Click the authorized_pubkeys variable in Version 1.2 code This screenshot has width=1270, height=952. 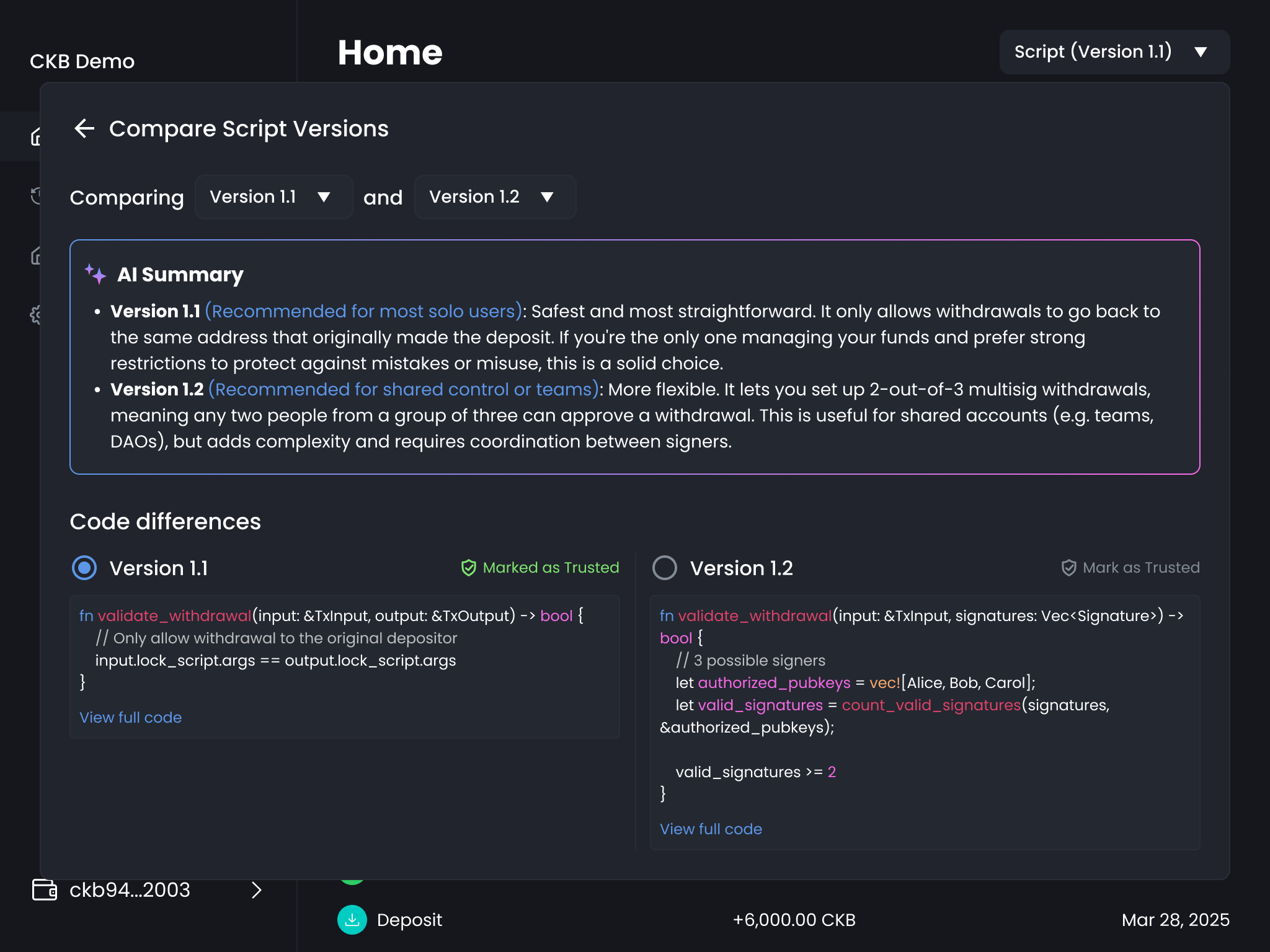pyautogui.click(x=774, y=682)
